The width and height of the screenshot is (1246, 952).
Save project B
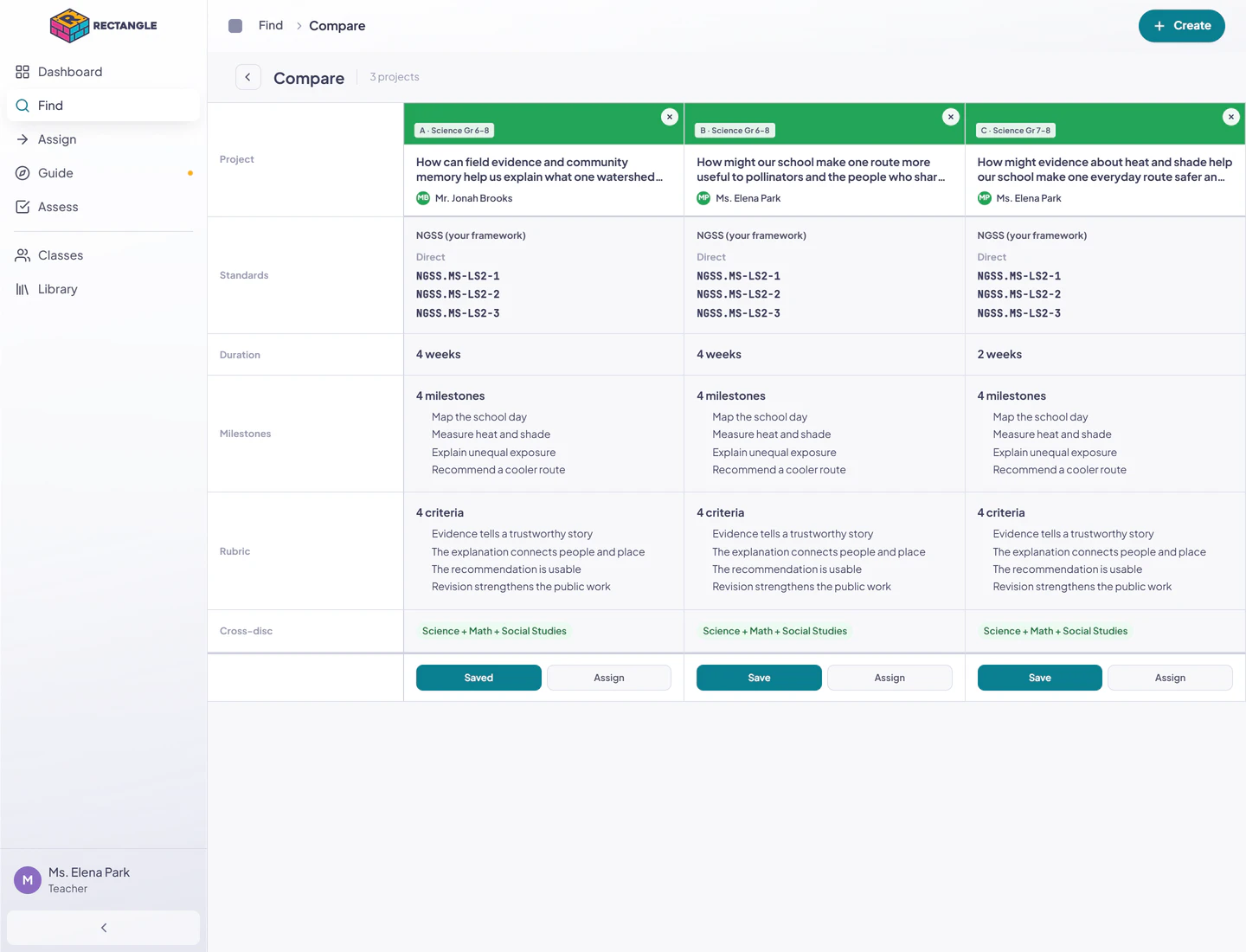click(759, 678)
